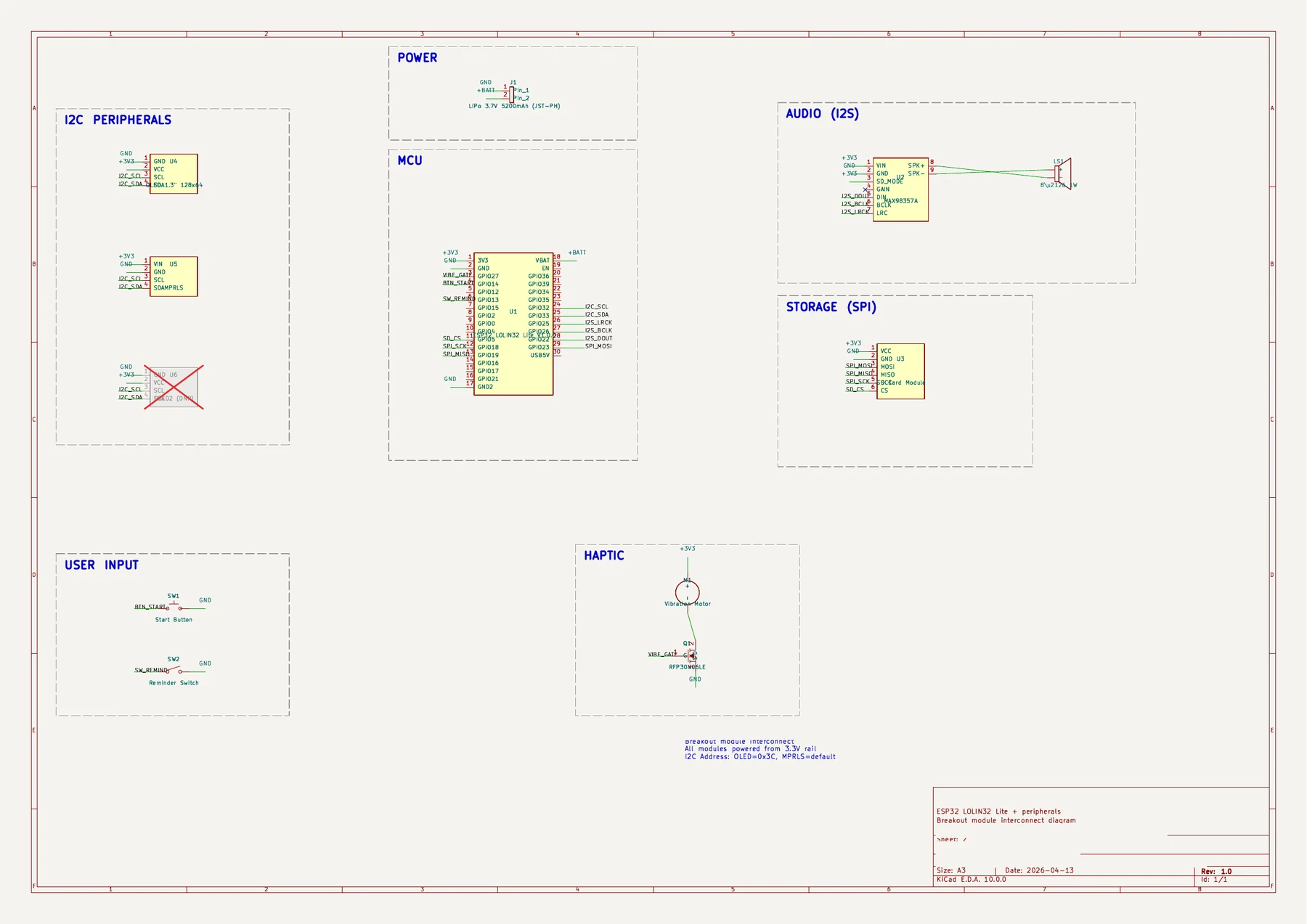Click the Size: A3 field
This screenshot has width=1307, height=924.
(x=951, y=870)
